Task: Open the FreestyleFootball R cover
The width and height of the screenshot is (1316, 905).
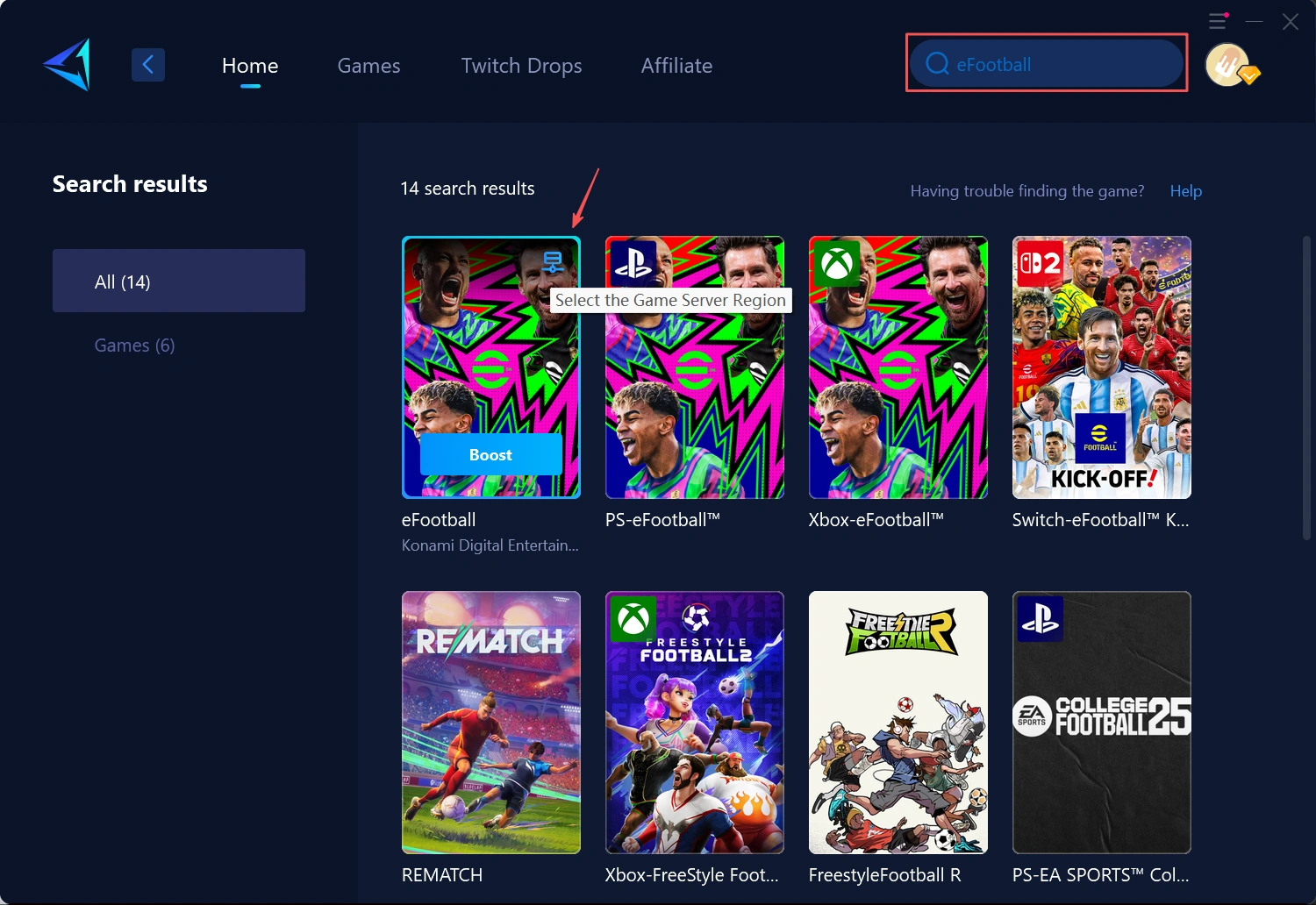Action: 898,723
